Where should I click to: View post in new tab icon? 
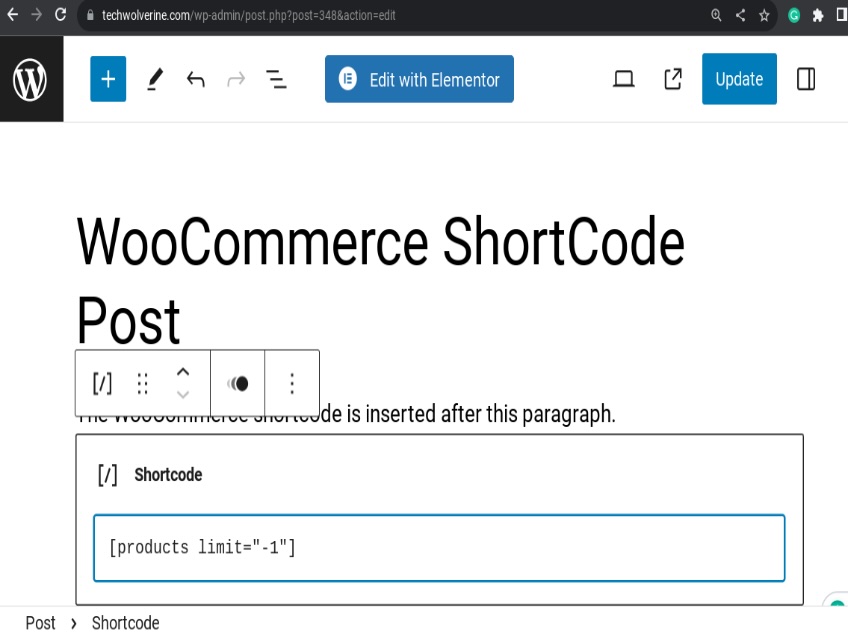[x=673, y=79]
